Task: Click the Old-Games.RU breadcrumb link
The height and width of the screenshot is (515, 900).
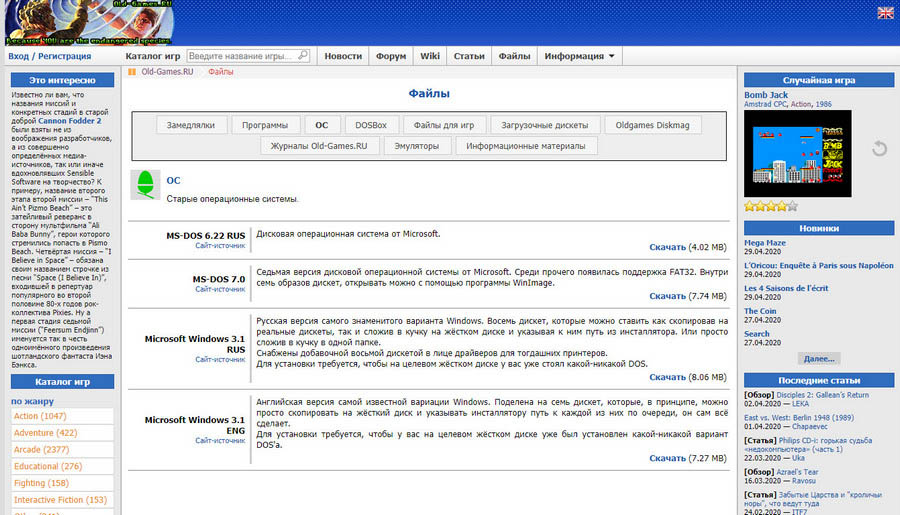Action: tap(167, 72)
